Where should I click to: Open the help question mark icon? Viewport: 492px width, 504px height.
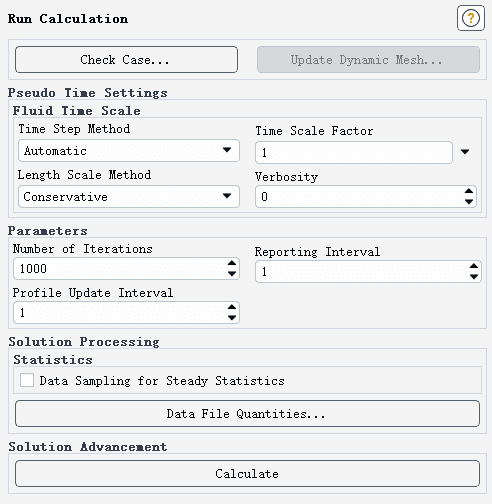pos(471,18)
